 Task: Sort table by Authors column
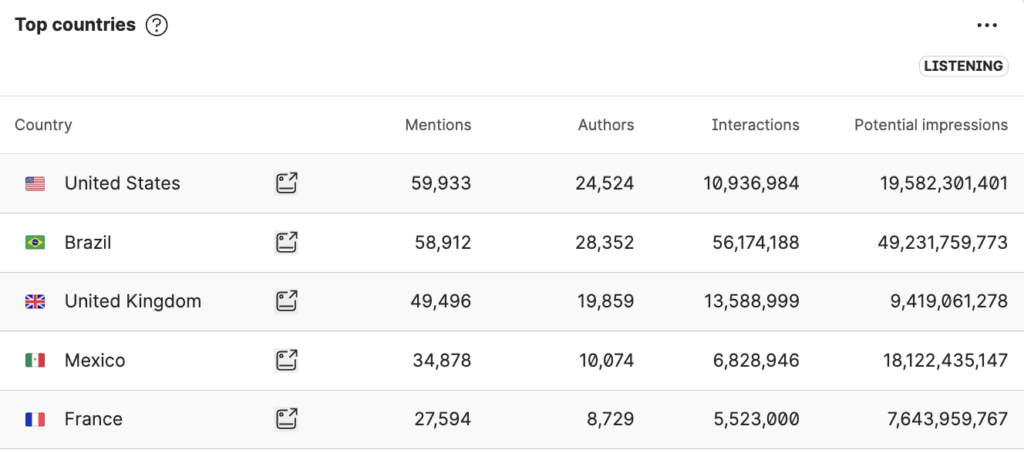[606, 125]
